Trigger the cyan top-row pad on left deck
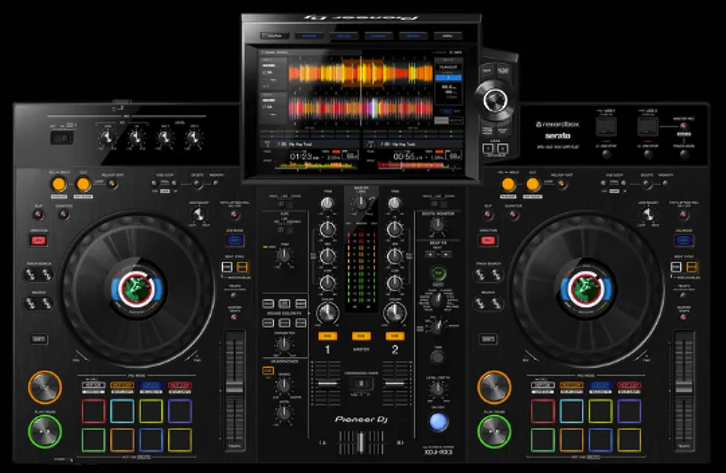This screenshot has height=473, width=726. click(122, 411)
